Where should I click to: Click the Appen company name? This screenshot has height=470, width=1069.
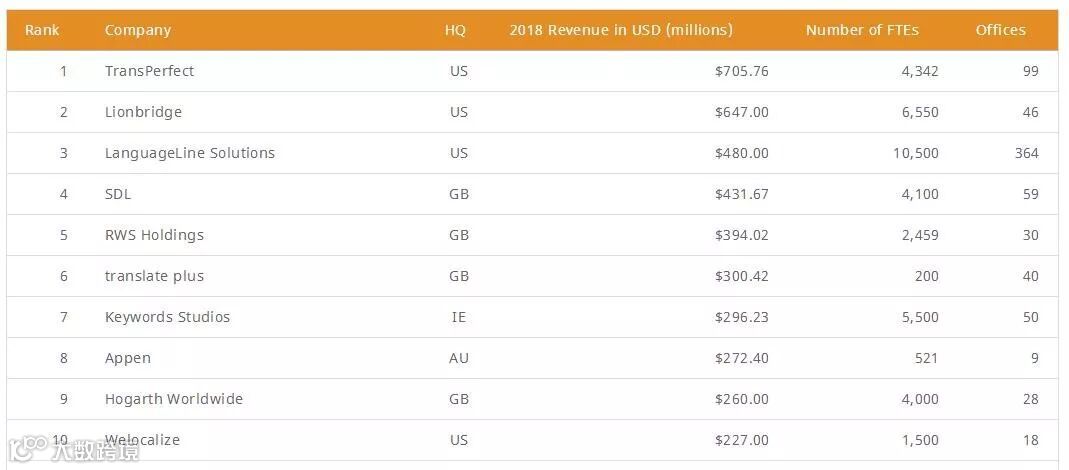pos(128,358)
